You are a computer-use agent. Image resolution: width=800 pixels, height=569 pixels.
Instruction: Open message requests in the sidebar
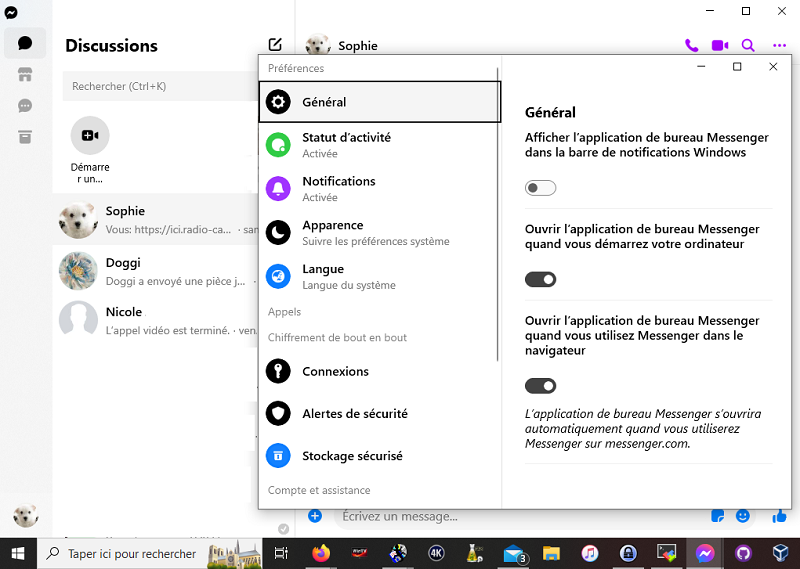point(25,106)
